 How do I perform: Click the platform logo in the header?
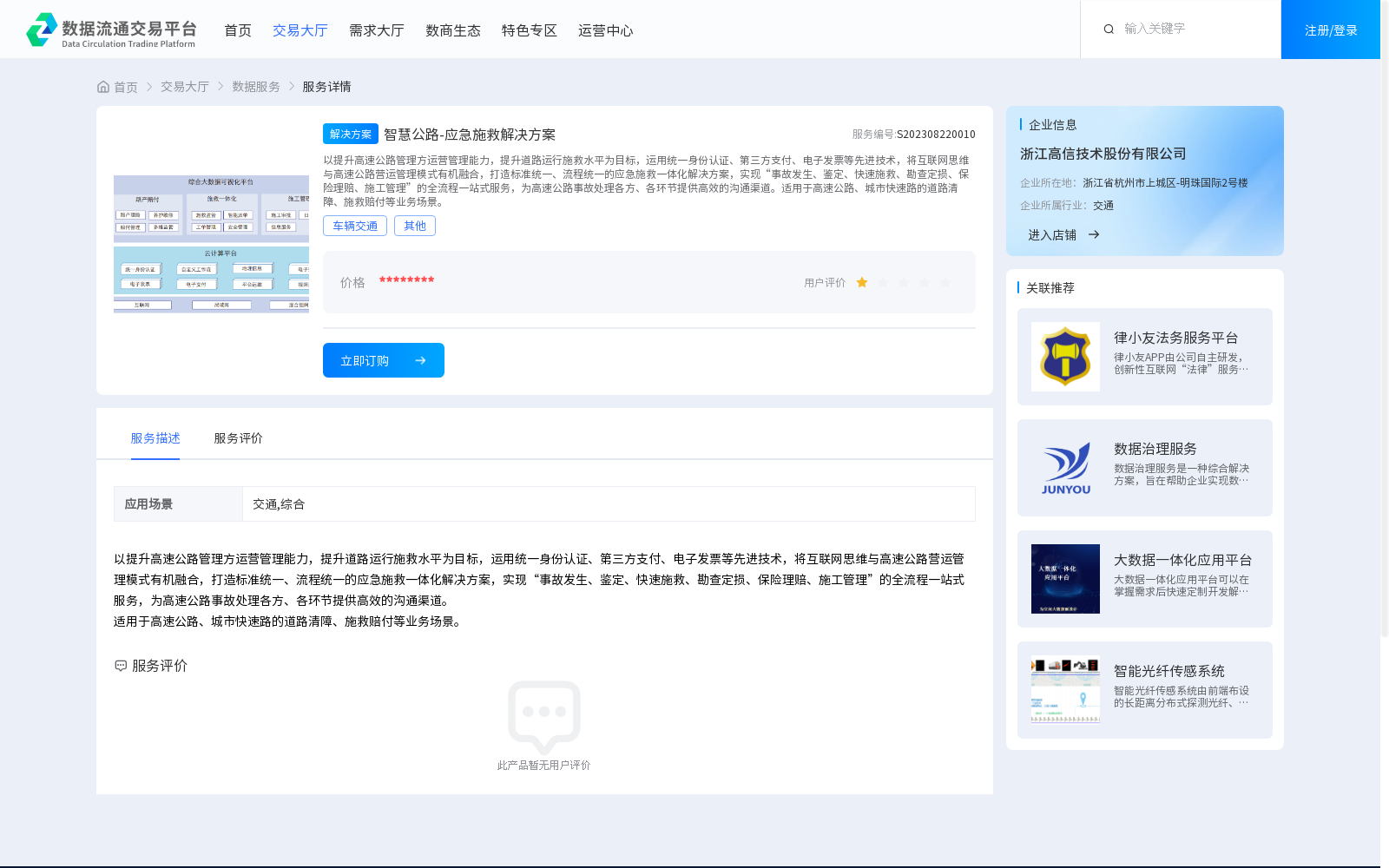tap(111, 30)
